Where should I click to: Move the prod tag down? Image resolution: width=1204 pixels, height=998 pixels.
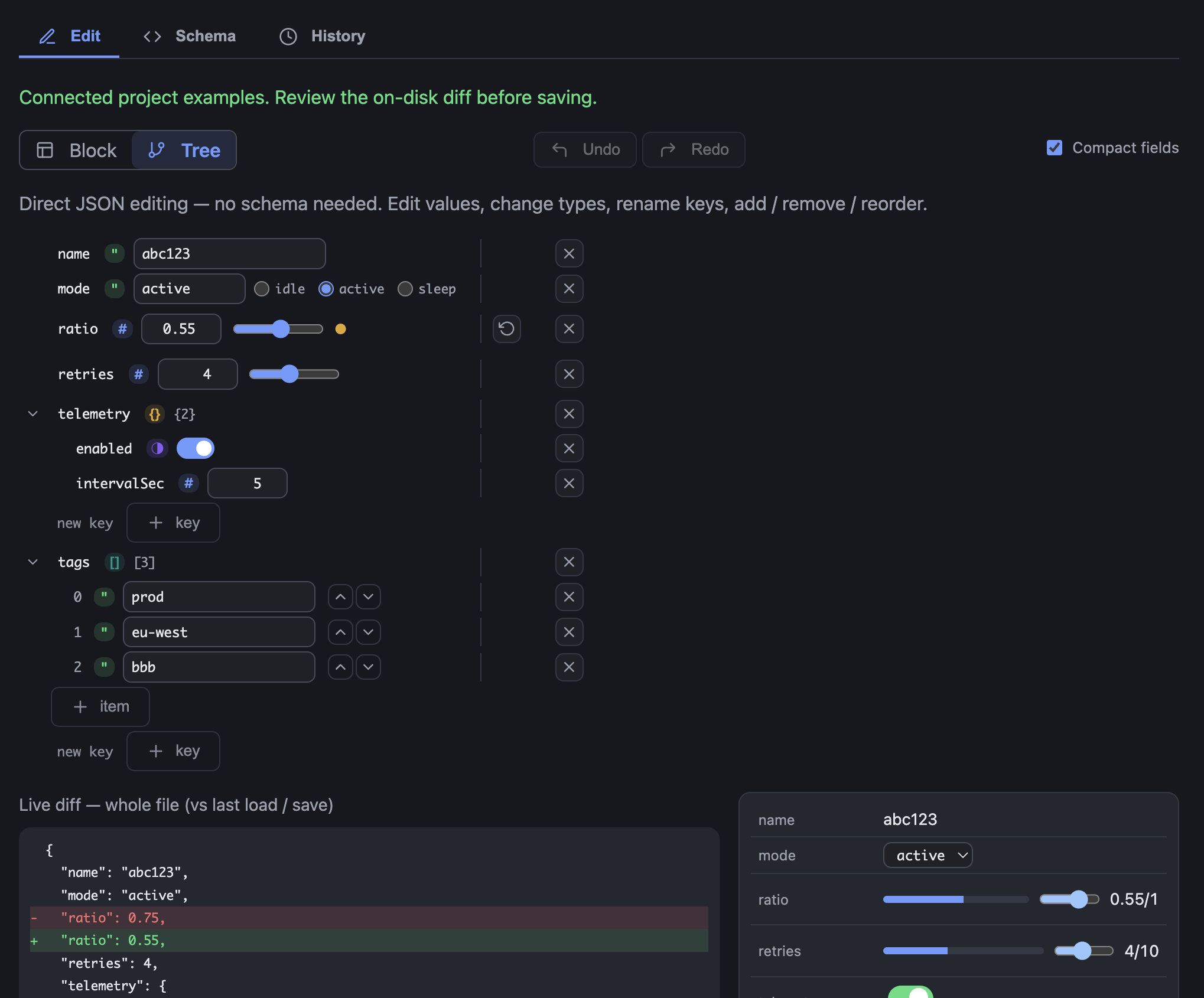[368, 597]
